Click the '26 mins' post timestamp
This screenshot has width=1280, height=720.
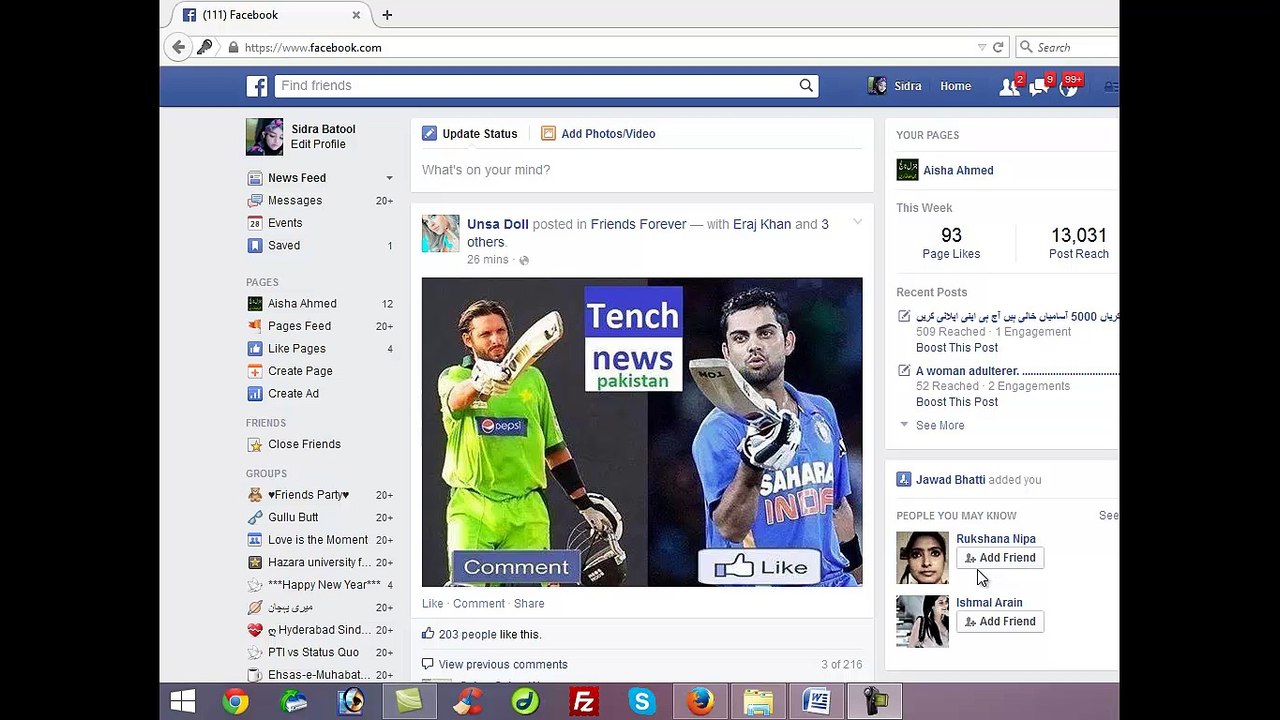487,260
